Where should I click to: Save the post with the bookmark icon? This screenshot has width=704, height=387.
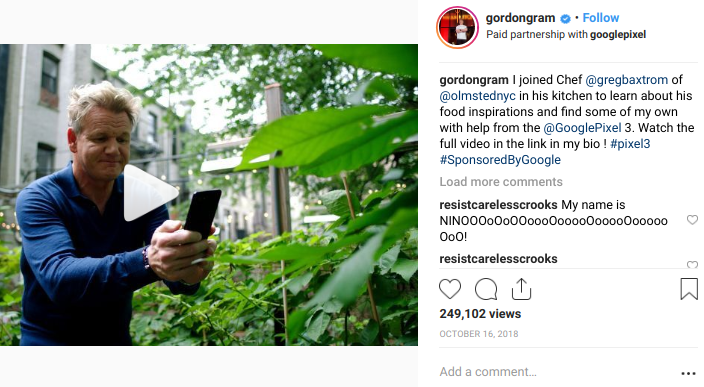click(x=689, y=289)
